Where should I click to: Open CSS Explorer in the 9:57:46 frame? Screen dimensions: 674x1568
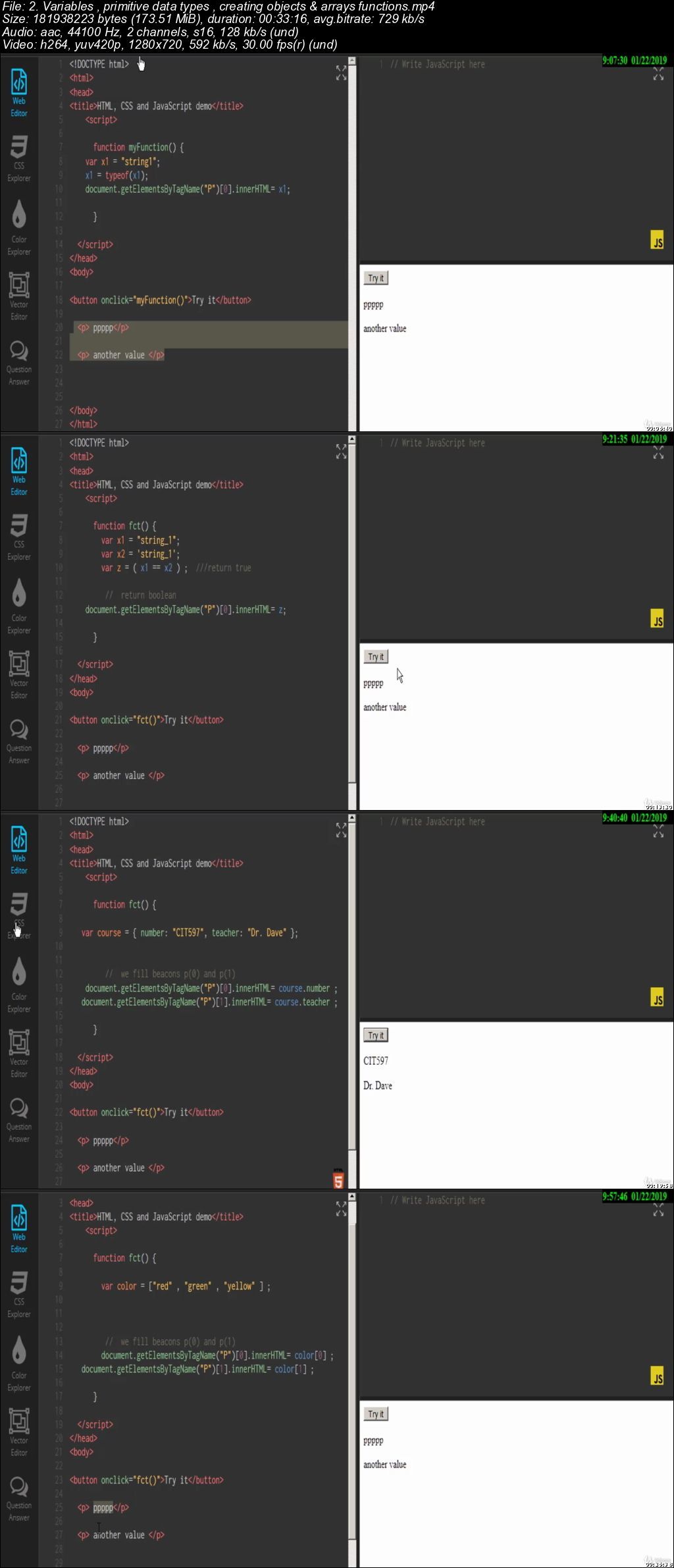click(19, 1294)
